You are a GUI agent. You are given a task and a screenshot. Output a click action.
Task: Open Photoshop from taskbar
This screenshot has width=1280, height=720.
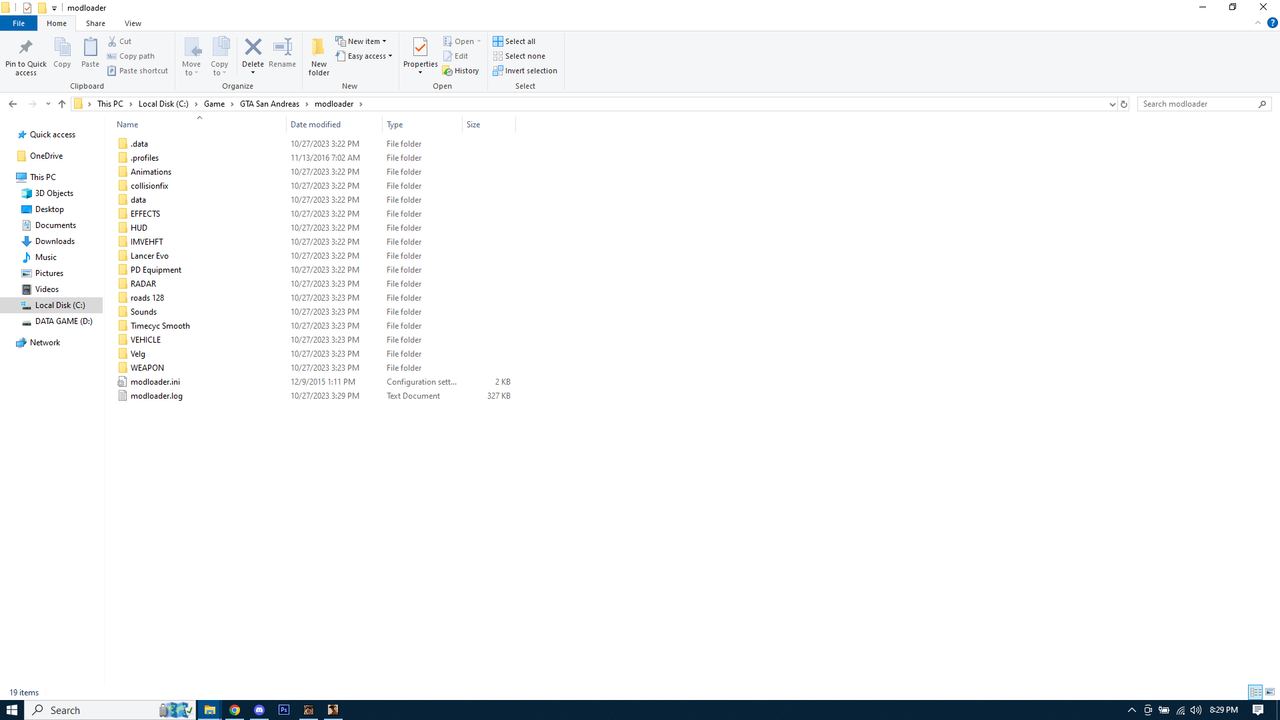[x=284, y=710]
